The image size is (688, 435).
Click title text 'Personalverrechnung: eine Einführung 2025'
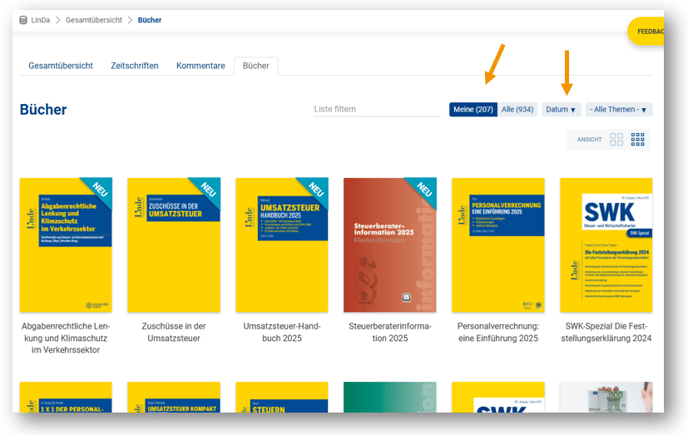click(x=498, y=332)
